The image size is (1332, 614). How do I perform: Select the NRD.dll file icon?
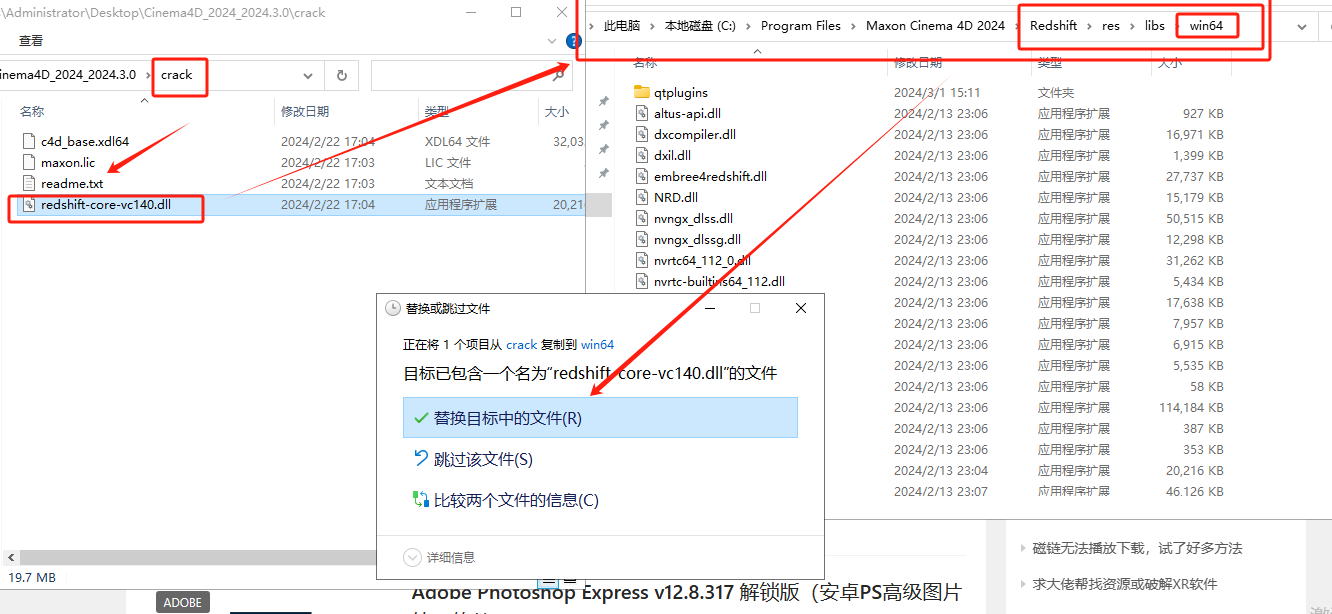coord(643,198)
